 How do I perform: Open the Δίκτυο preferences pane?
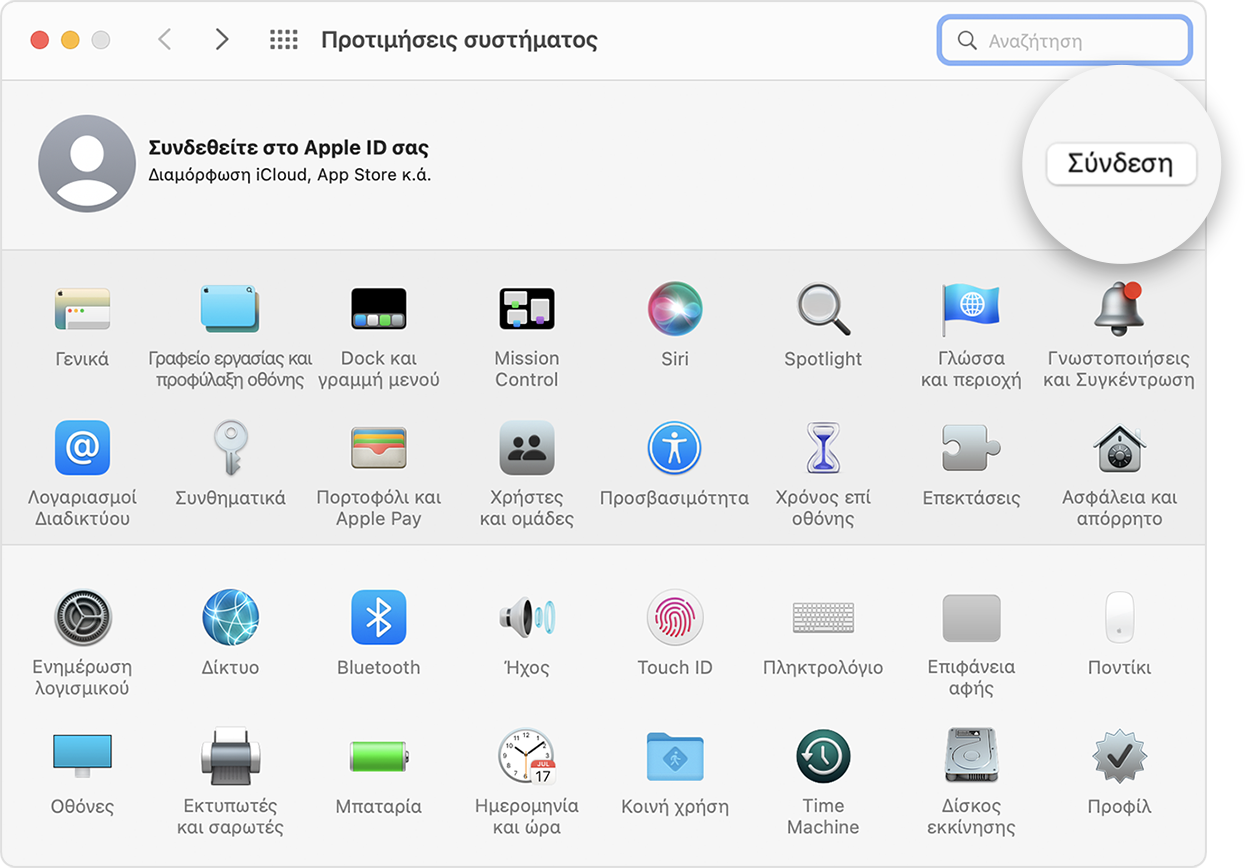(x=231, y=617)
